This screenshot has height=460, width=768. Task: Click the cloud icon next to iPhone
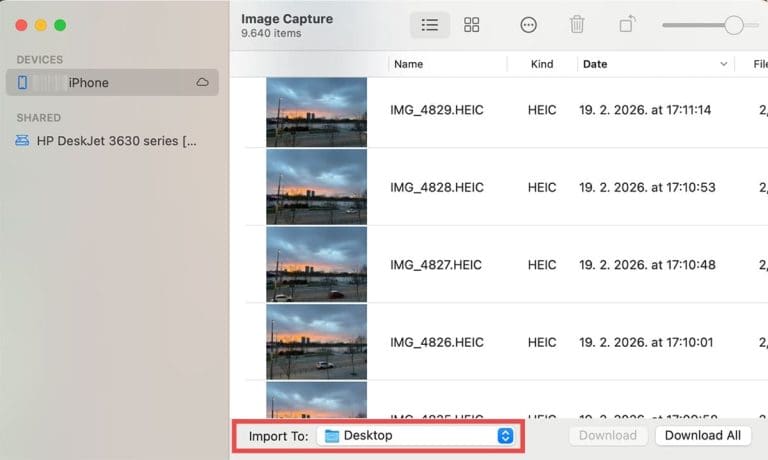(202, 82)
